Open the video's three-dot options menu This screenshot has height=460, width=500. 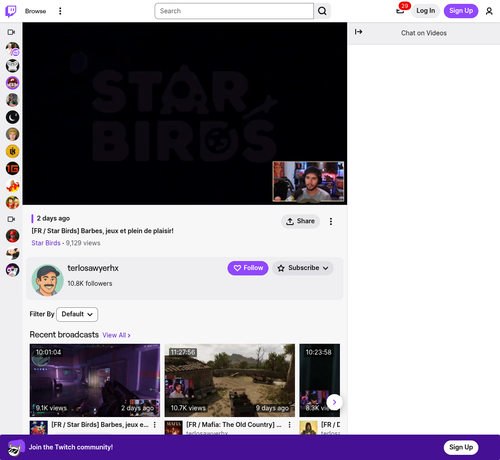pyautogui.click(x=331, y=221)
